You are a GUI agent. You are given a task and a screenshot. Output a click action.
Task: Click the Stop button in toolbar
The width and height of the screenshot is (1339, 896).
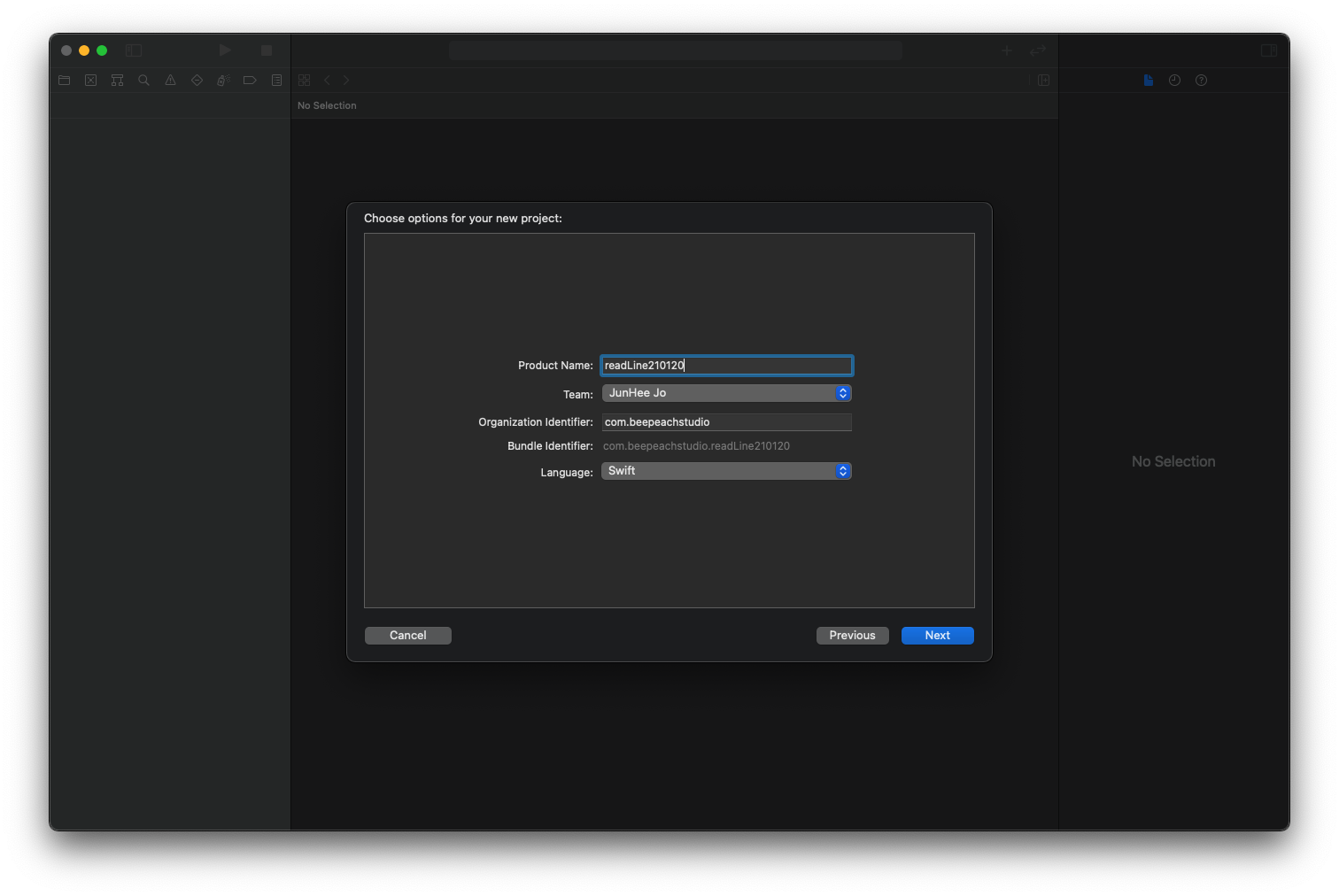point(267,50)
